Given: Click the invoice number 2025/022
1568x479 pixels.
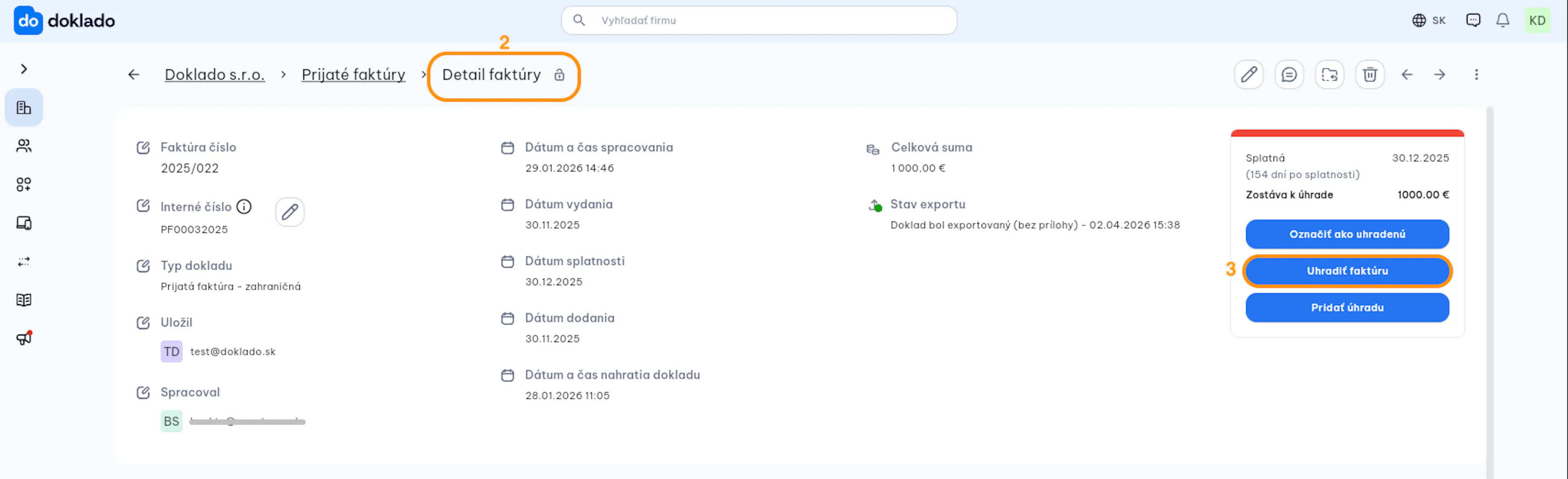Looking at the screenshot, I should tap(189, 169).
